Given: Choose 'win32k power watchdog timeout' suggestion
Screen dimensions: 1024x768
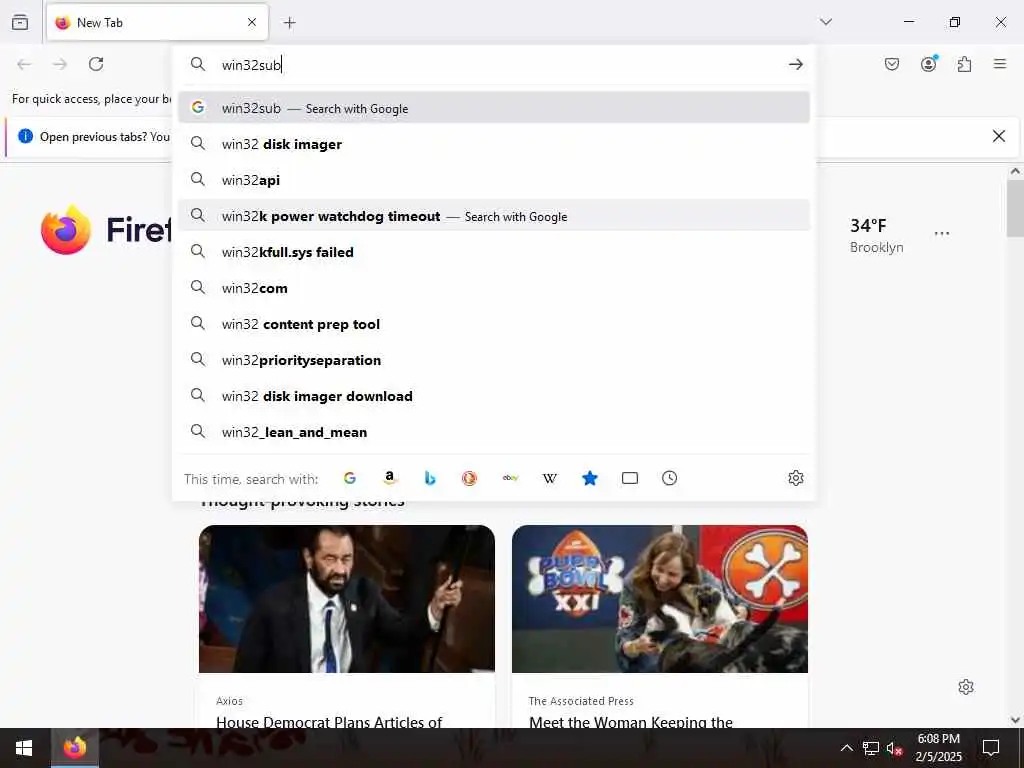Looking at the screenshot, I should click(494, 216).
